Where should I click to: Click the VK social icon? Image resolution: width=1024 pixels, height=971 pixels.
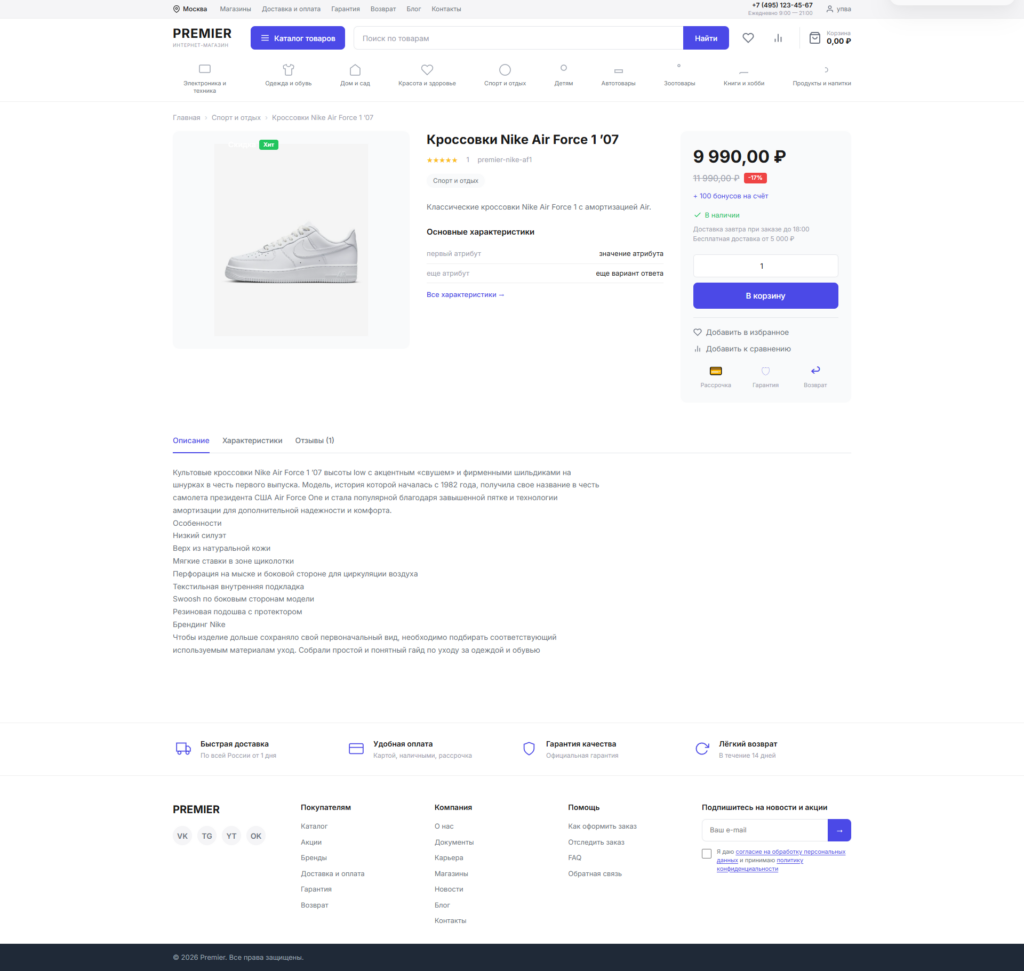182,836
